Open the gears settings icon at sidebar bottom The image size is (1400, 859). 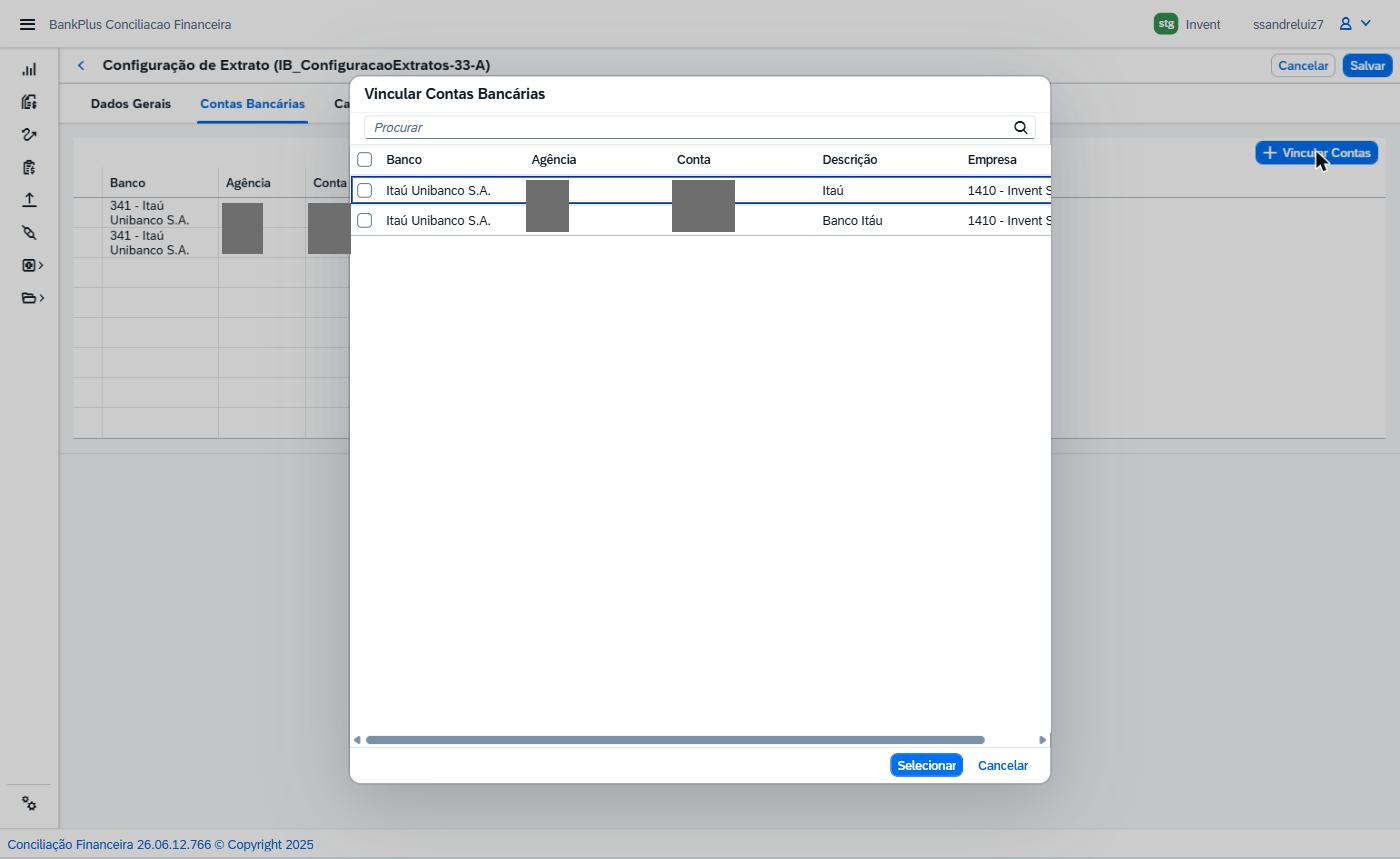[29, 804]
